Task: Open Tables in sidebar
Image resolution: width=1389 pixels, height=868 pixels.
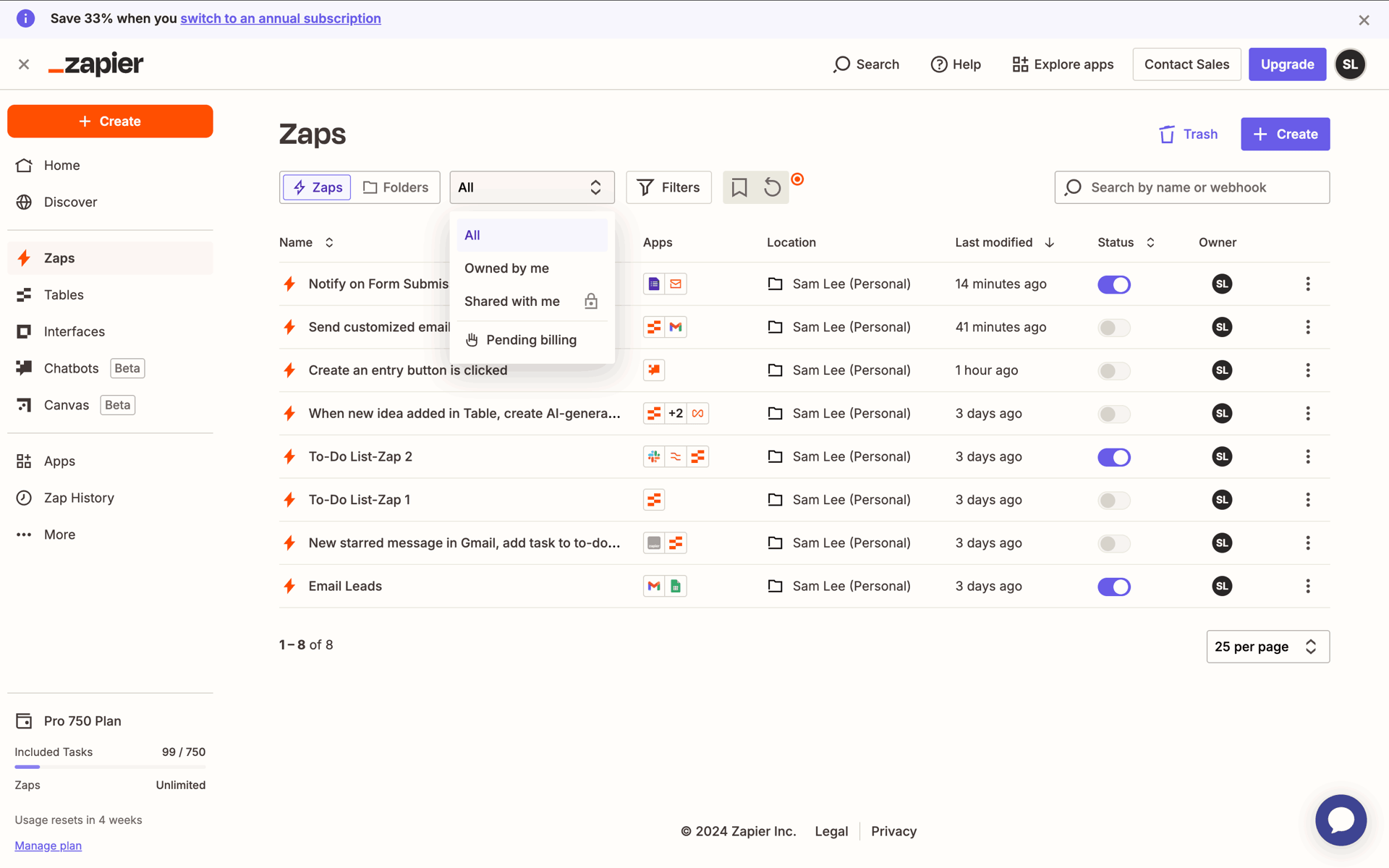Action: (110, 295)
